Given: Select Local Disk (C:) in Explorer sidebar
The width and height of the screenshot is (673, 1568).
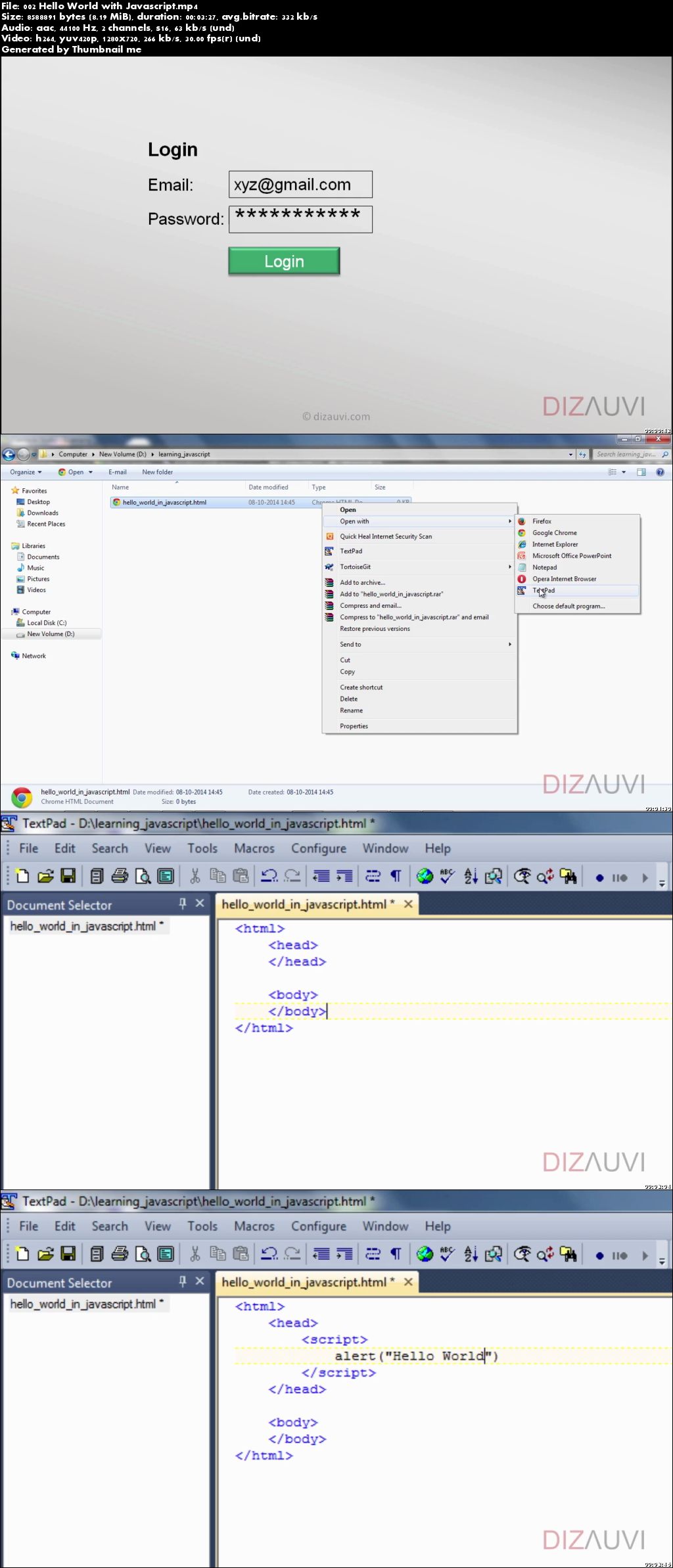Looking at the screenshot, I should (47, 623).
